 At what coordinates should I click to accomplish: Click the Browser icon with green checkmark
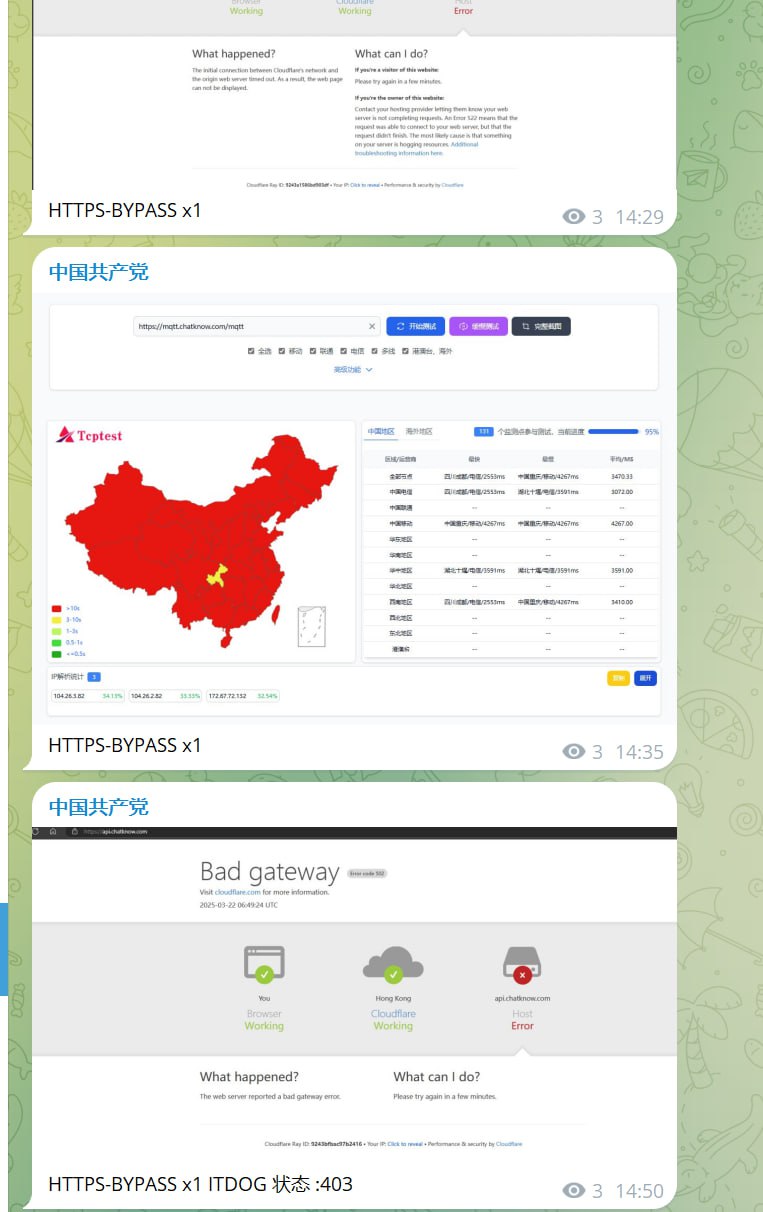point(264,965)
